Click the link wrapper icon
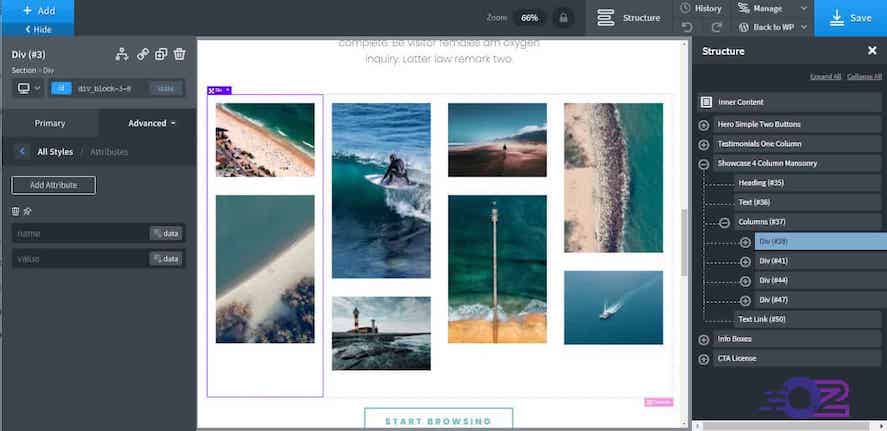The width and height of the screenshot is (887, 431). [x=142, y=54]
